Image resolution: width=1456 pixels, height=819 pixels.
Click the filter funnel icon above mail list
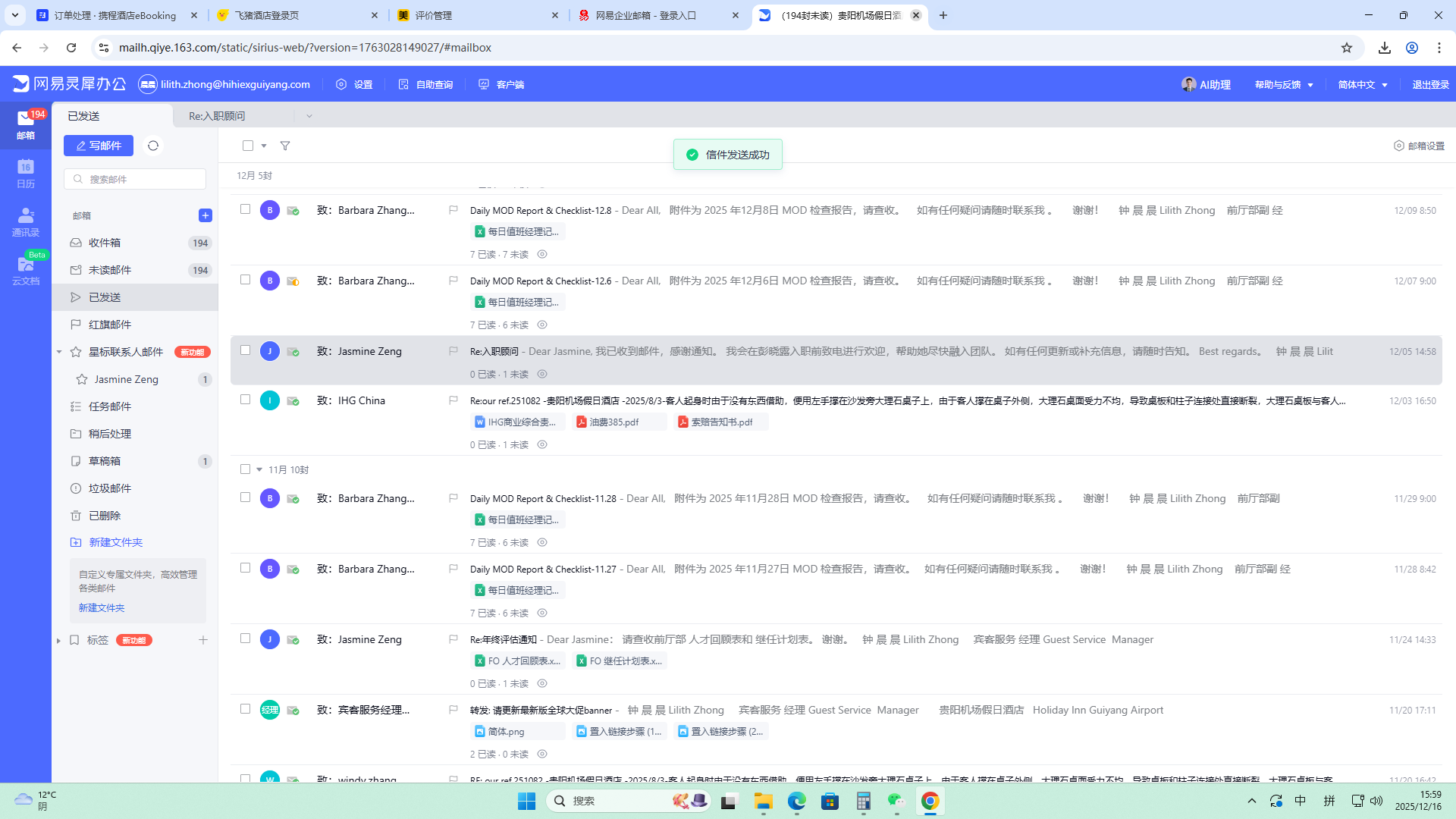(x=285, y=146)
